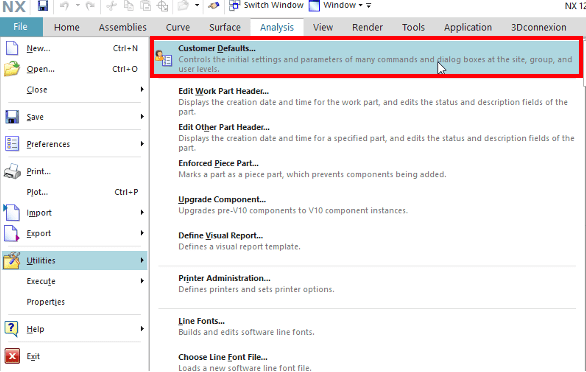Viewport: 586px width, 372px height.
Task: Click the New document icon
Action: click(x=12, y=48)
